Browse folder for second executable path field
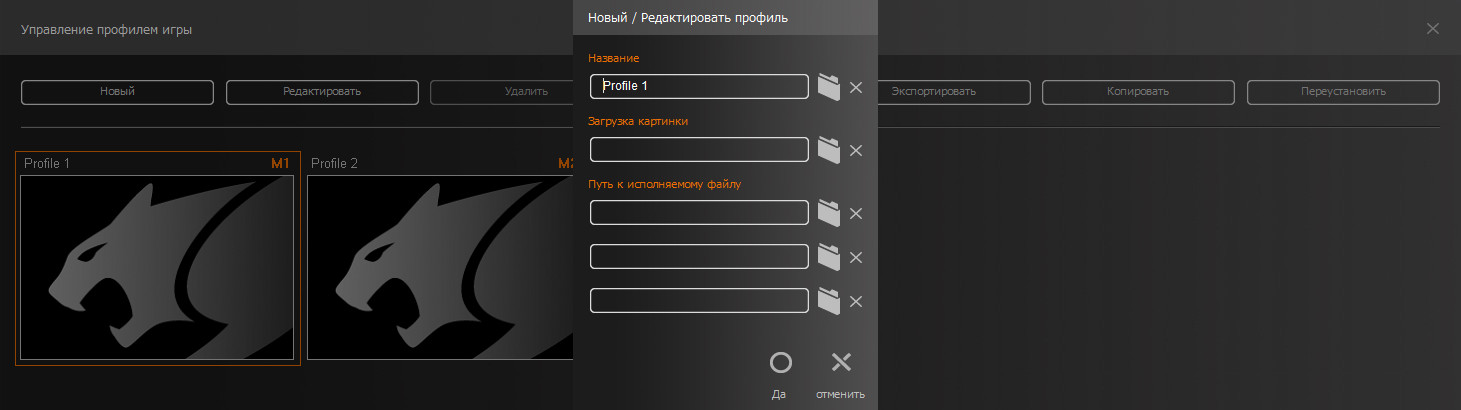The width and height of the screenshot is (1461, 410). (828, 257)
